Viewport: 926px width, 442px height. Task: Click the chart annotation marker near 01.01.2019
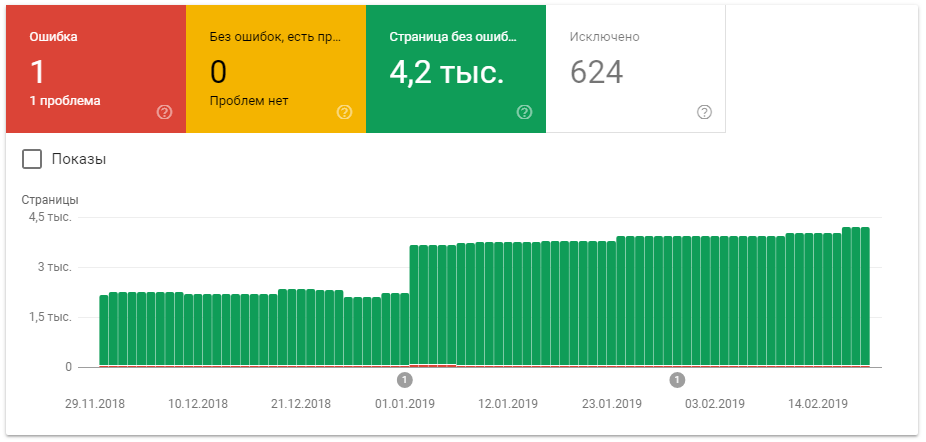(x=405, y=380)
